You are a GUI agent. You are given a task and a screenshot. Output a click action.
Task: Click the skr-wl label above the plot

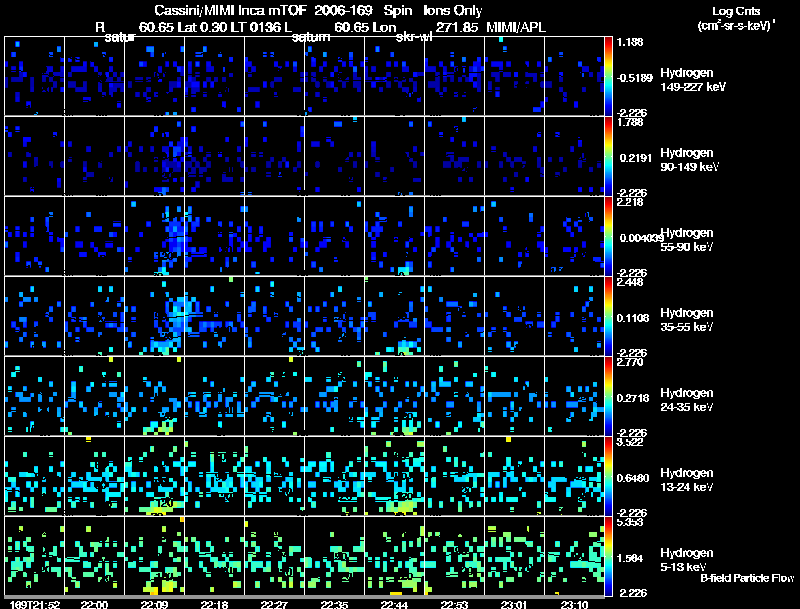click(x=414, y=38)
